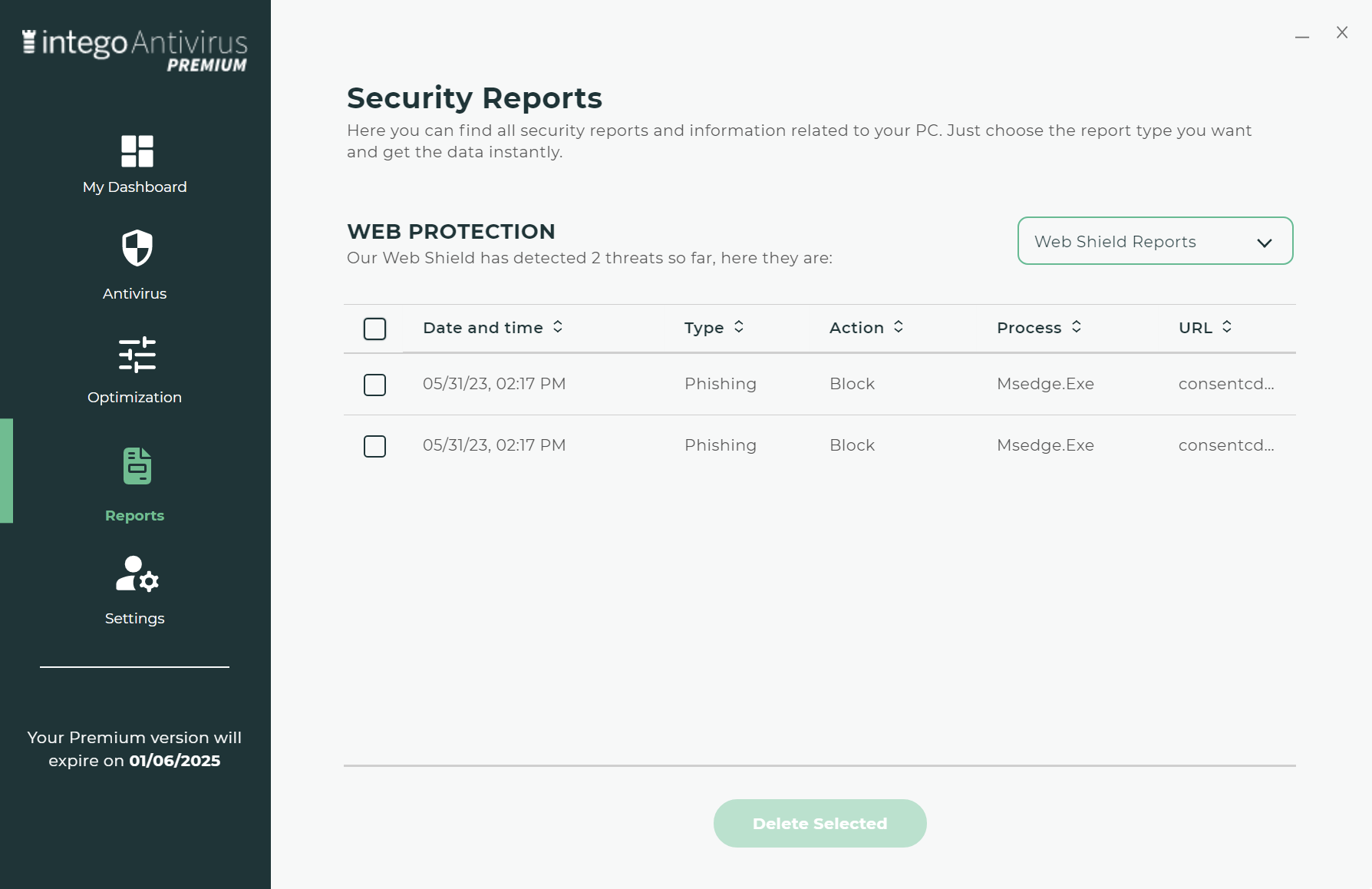Open the Settings user-gear icon
The width and height of the screenshot is (1372, 889).
pyautogui.click(x=137, y=573)
